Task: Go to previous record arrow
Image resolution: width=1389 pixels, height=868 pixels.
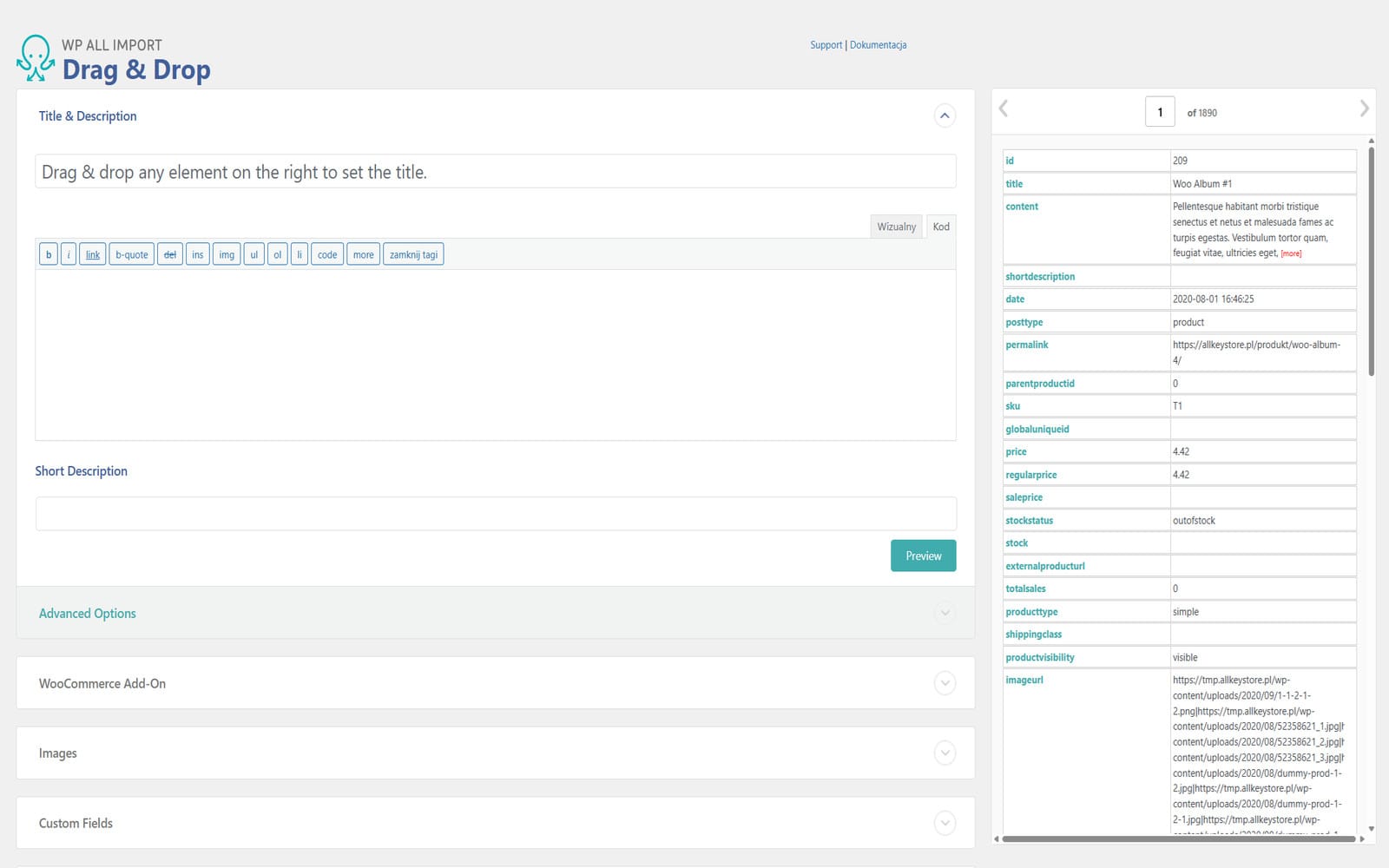Action: pos(1004,108)
